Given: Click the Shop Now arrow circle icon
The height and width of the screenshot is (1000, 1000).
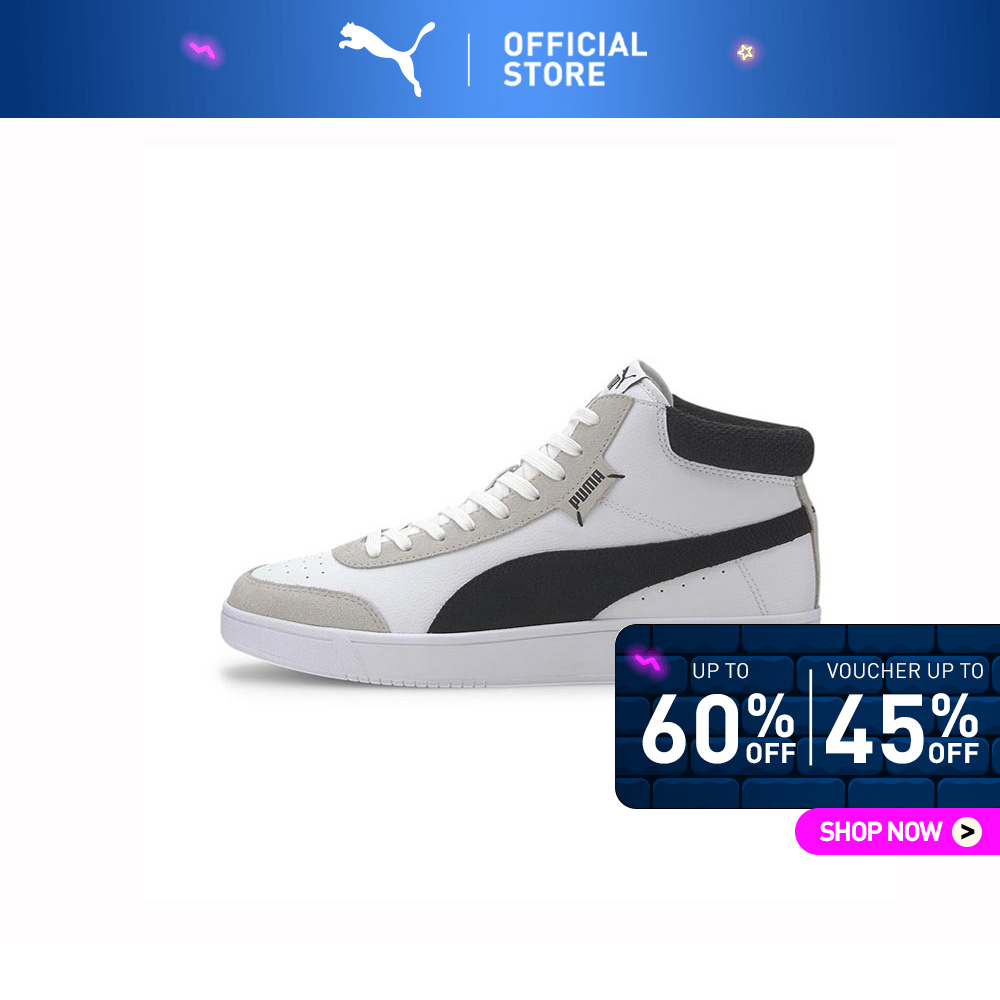Looking at the screenshot, I should tap(967, 832).
